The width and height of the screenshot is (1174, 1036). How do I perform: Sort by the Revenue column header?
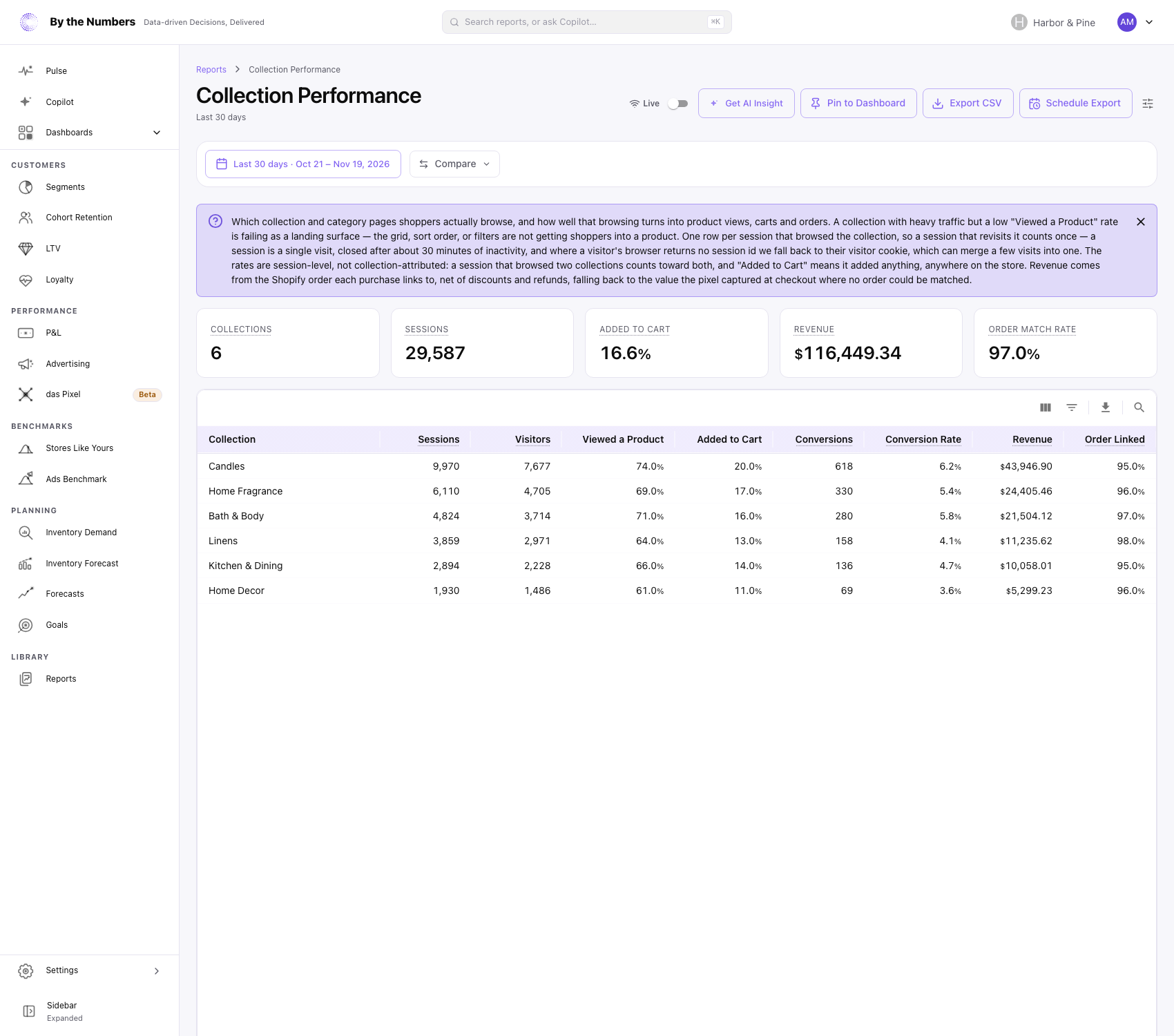tap(1032, 439)
